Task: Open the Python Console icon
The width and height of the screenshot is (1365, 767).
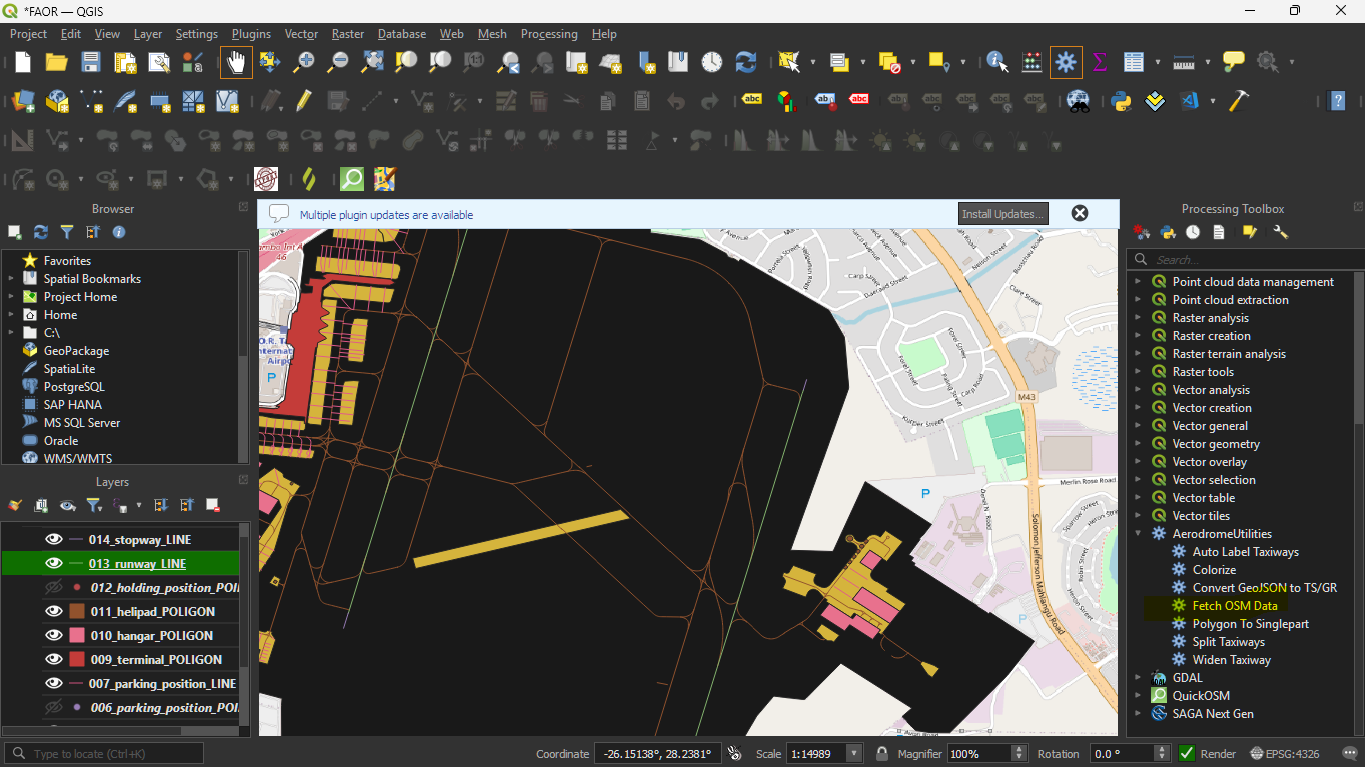Action: point(1121,101)
